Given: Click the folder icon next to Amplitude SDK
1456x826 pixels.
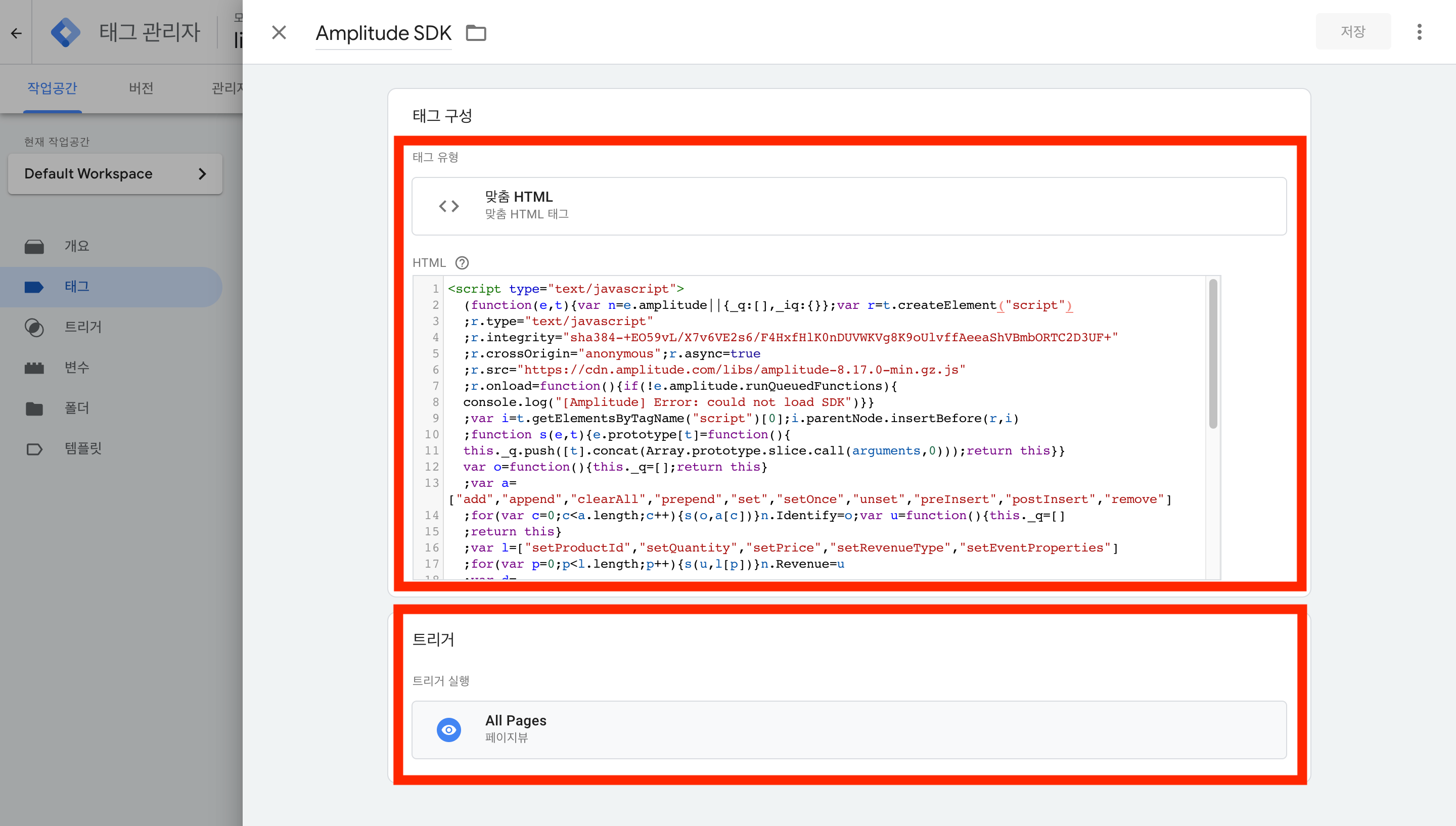Looking at the screenshot, I should (x=475, y=33).
